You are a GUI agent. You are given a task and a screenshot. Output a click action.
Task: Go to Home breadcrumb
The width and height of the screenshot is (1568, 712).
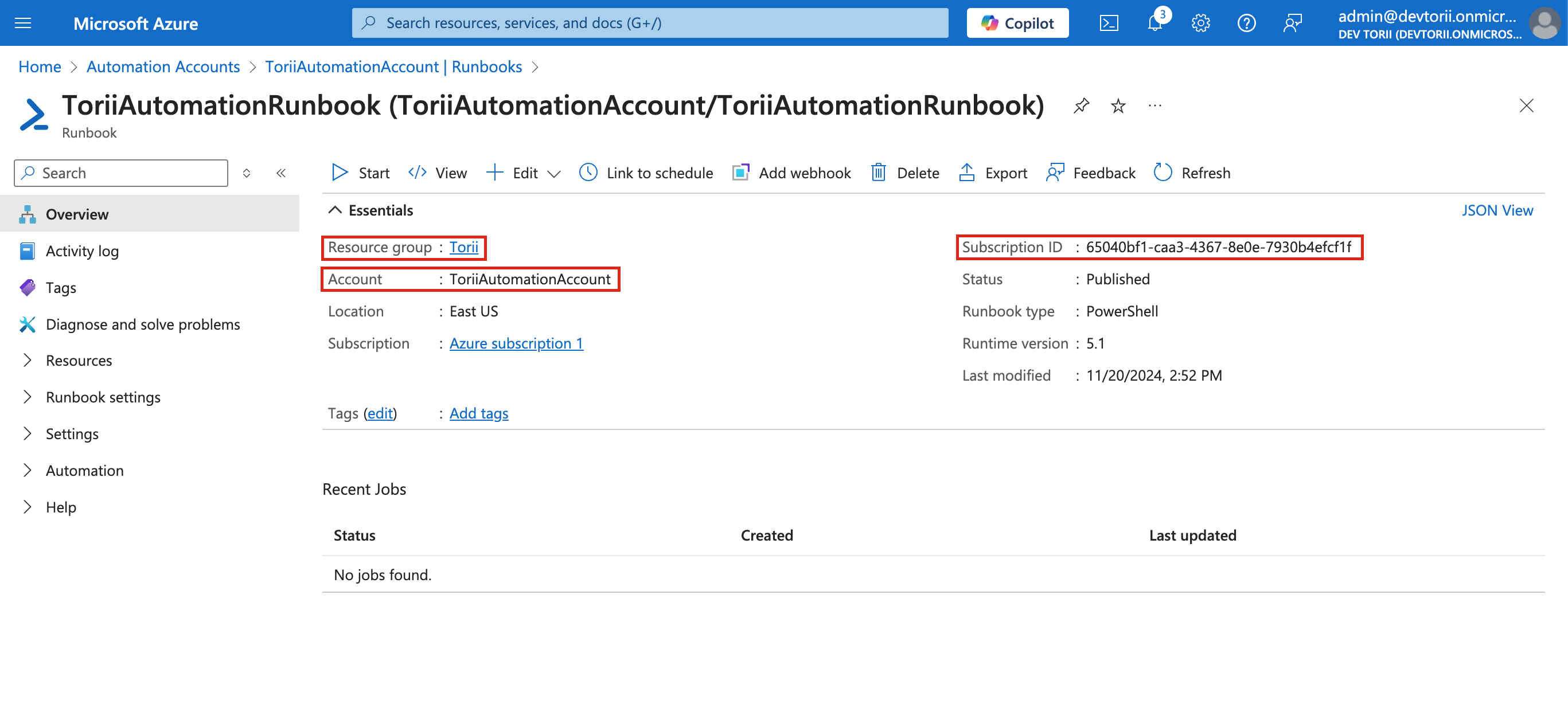point(40,67)
